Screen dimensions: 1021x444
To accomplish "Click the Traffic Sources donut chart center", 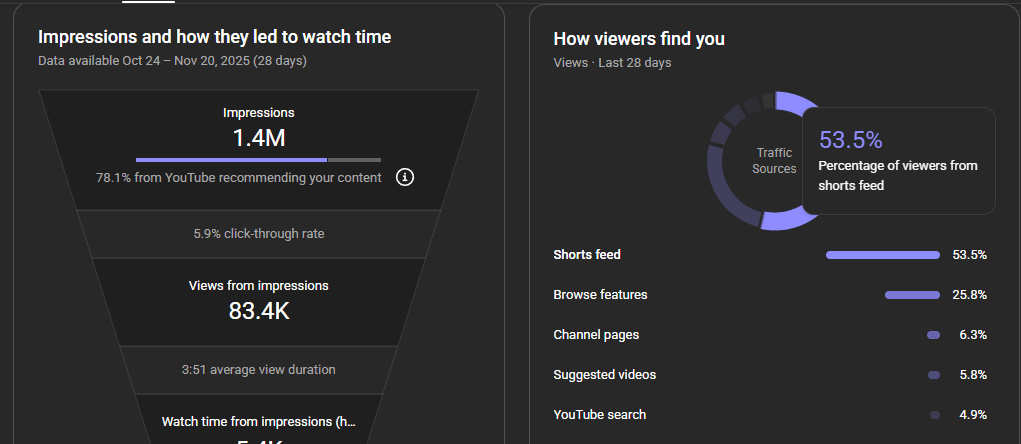I will click(x=774, y=161).
